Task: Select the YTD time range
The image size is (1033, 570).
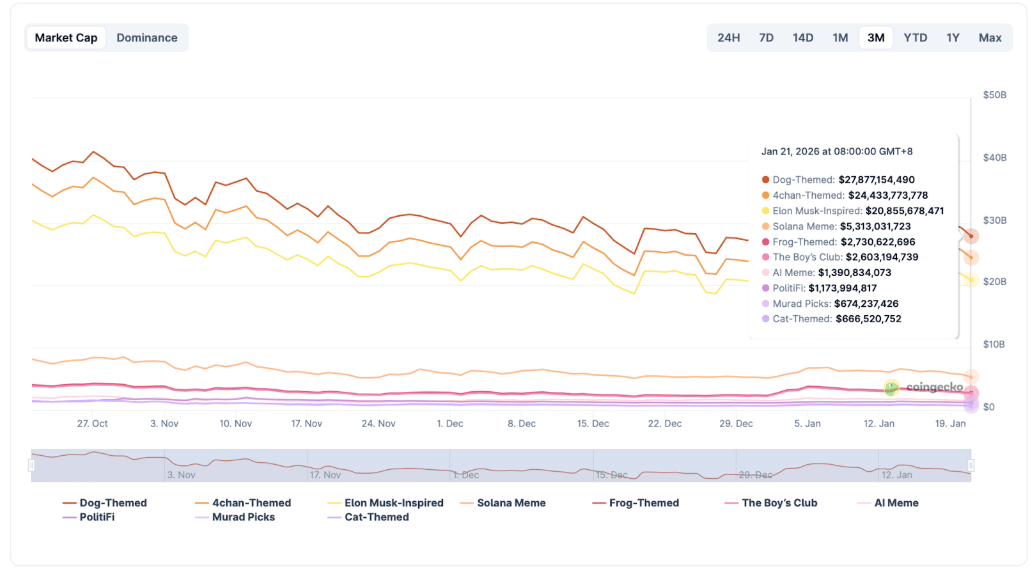Action: pyautogui.click(x=915, y=38)
